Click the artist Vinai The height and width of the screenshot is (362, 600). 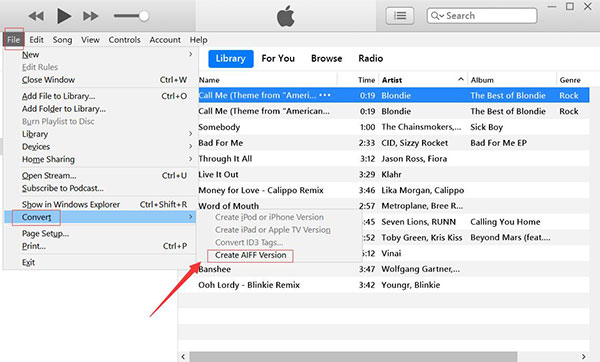pos(391,253)
